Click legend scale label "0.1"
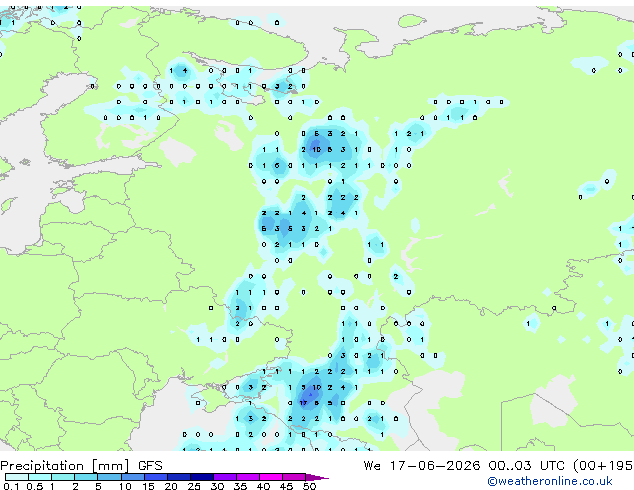 point(11,486)
